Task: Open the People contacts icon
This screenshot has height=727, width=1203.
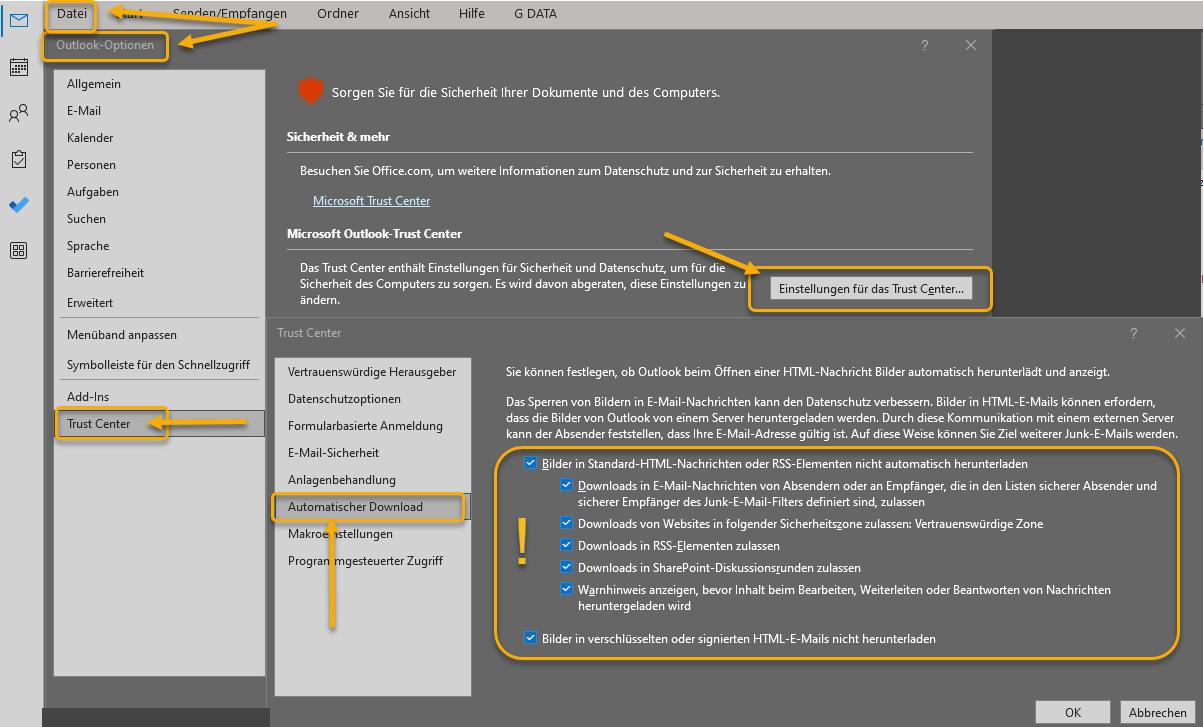Action: pos(18,114)
